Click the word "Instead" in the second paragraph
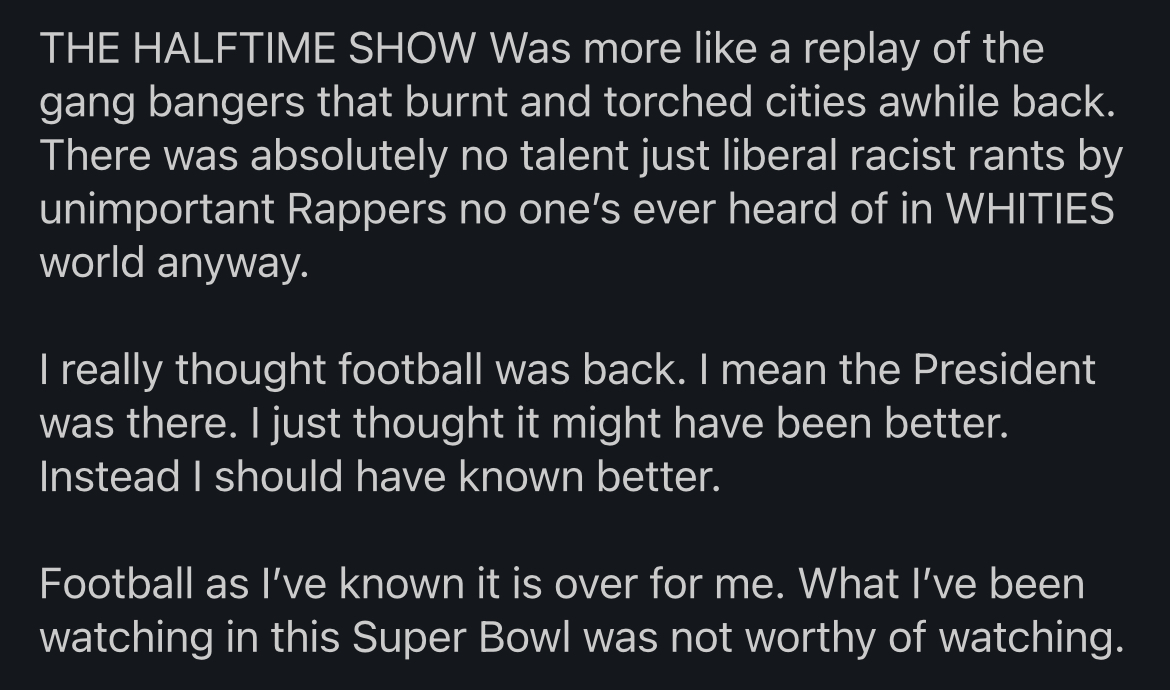The height and width of the screenshot is (690, 1170). [110, 478]
